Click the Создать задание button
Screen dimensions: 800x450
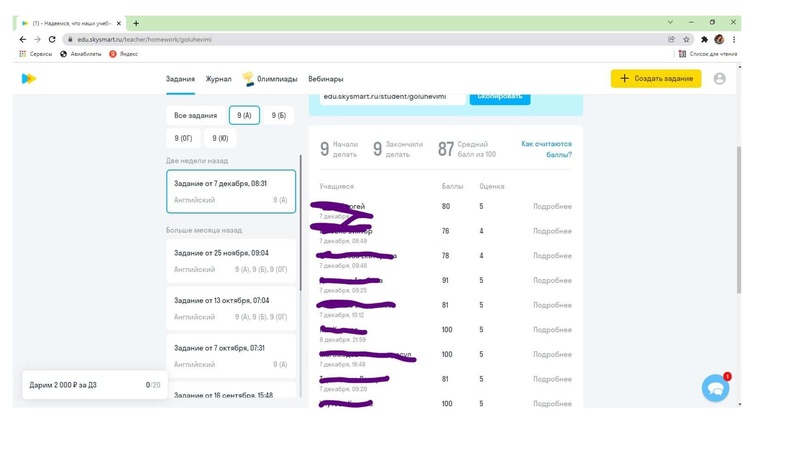656,78
